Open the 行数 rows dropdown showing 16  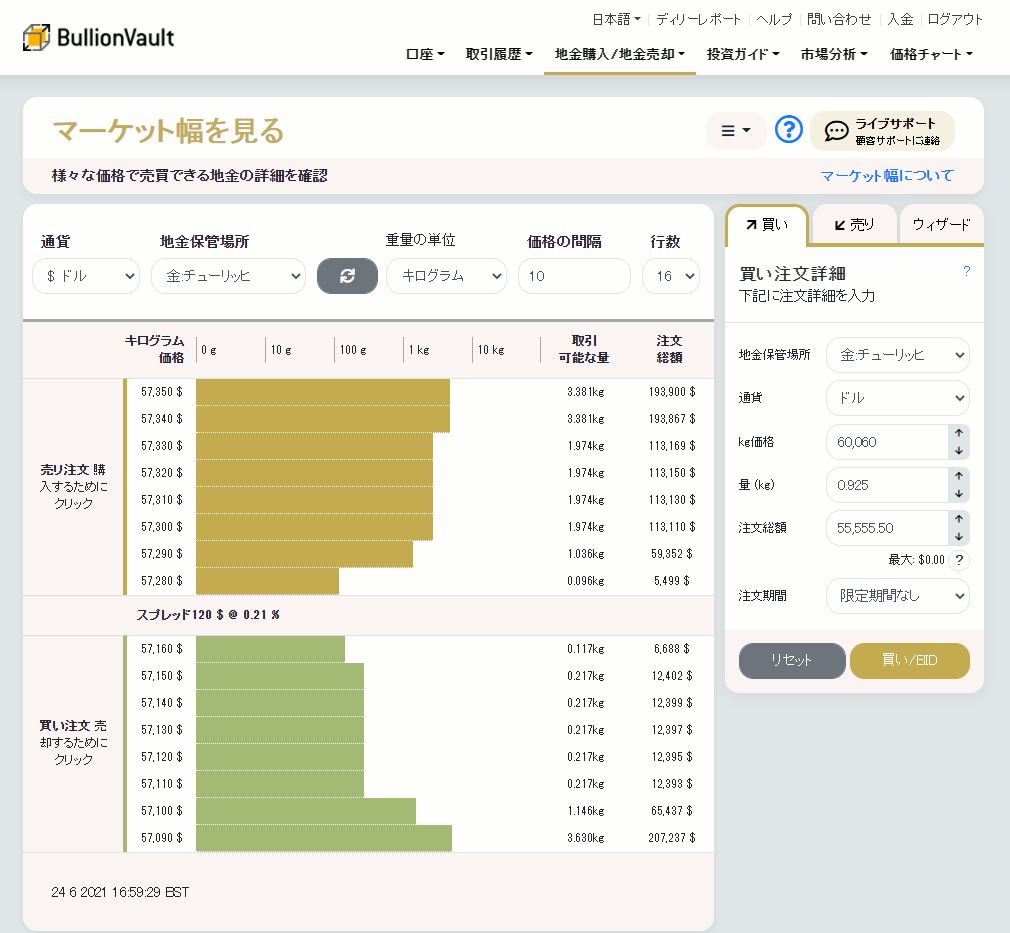tap(671, 276)
